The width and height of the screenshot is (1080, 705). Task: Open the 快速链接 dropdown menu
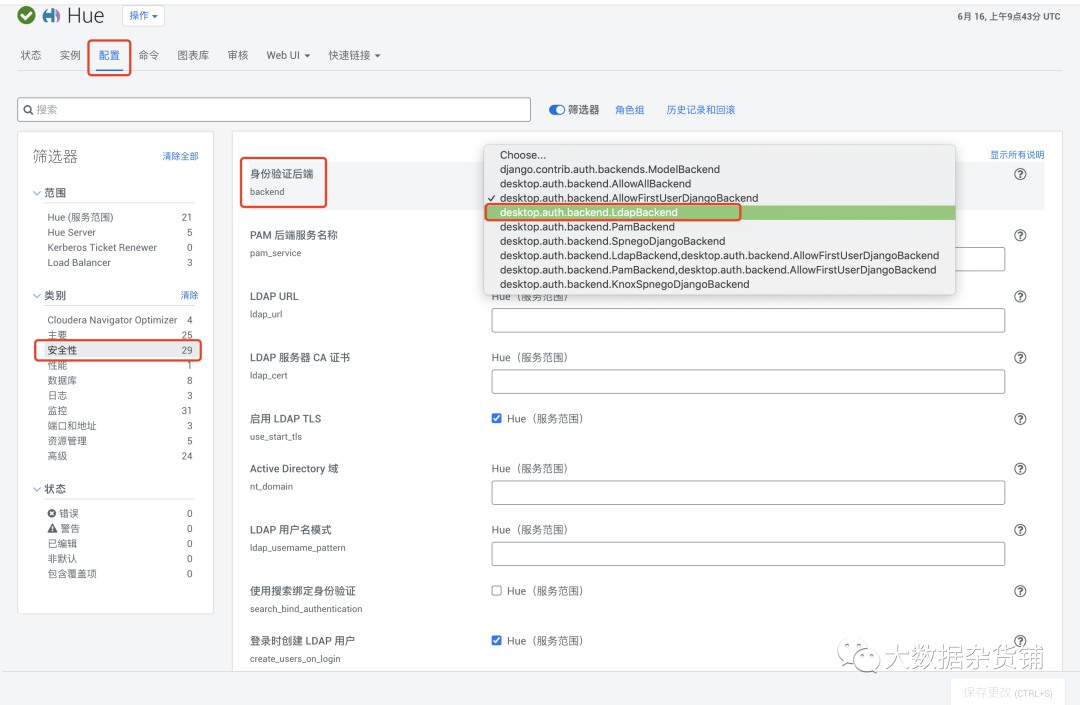point(354,55)
